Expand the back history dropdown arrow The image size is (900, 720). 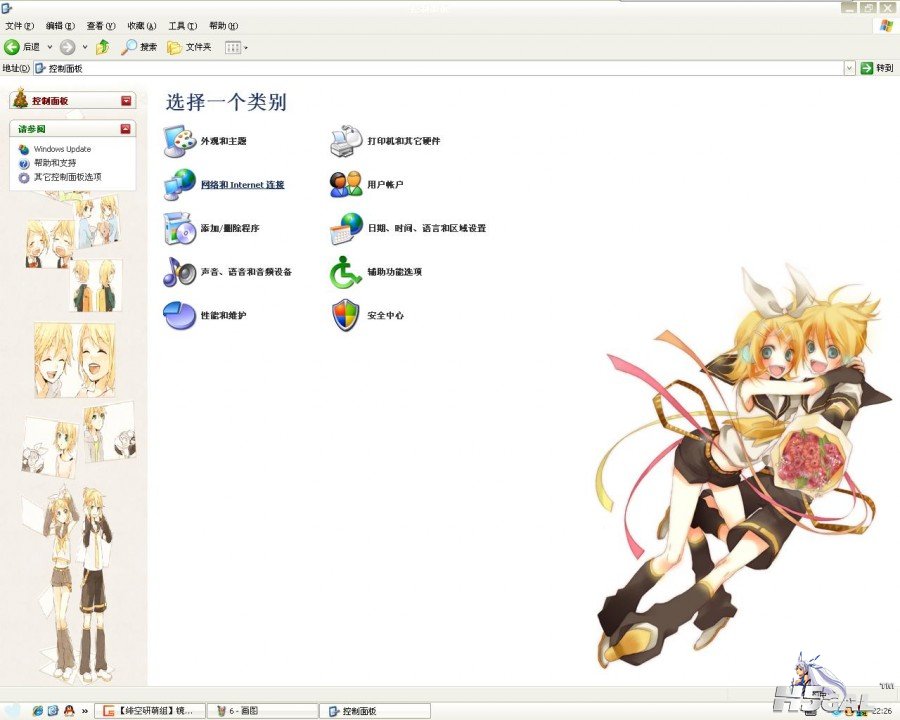(x=49, y=47)
